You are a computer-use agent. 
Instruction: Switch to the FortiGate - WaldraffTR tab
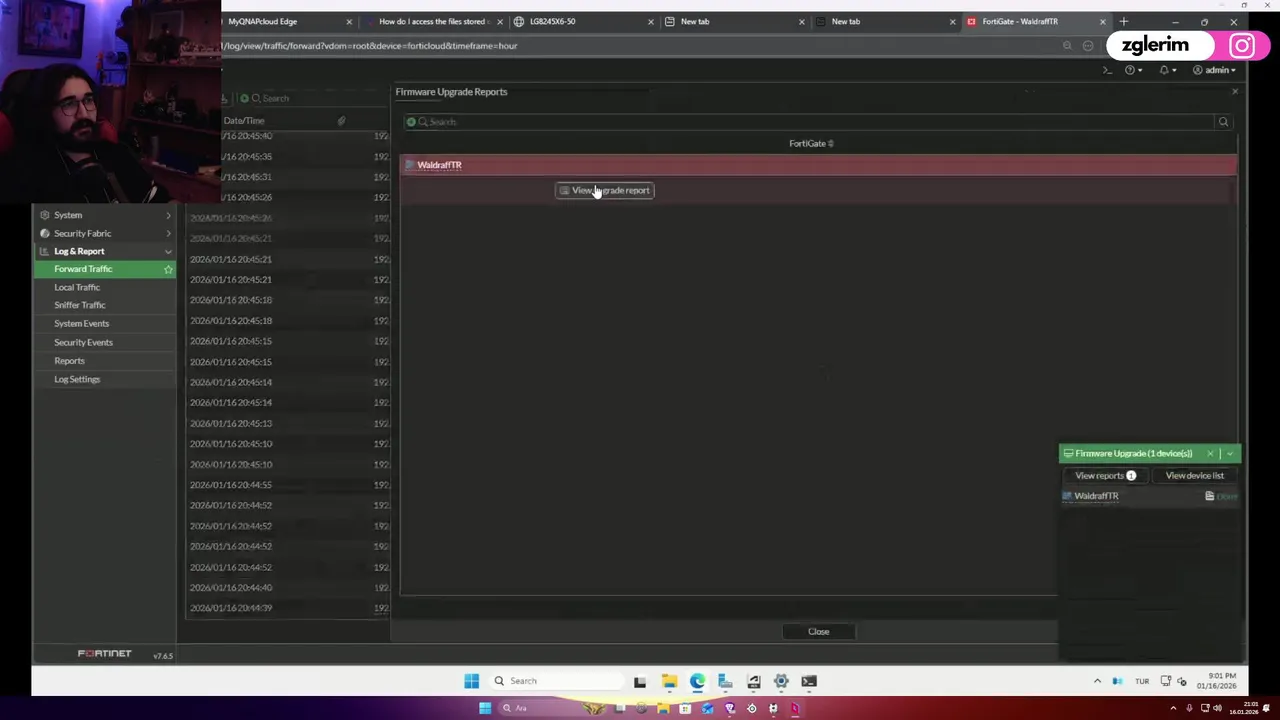(1035, 21)
